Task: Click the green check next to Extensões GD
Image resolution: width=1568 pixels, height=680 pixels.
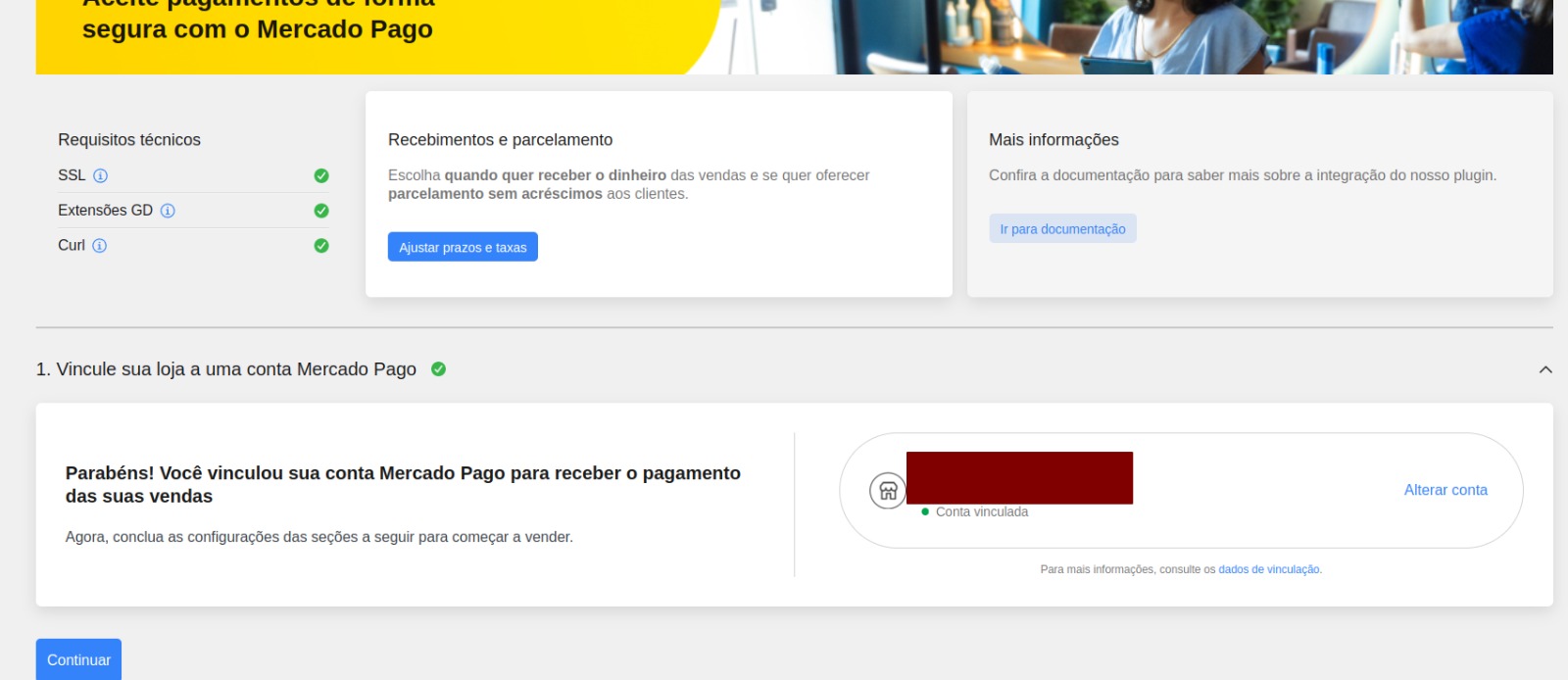Action: pyautogui.click(x=321, y=211)
